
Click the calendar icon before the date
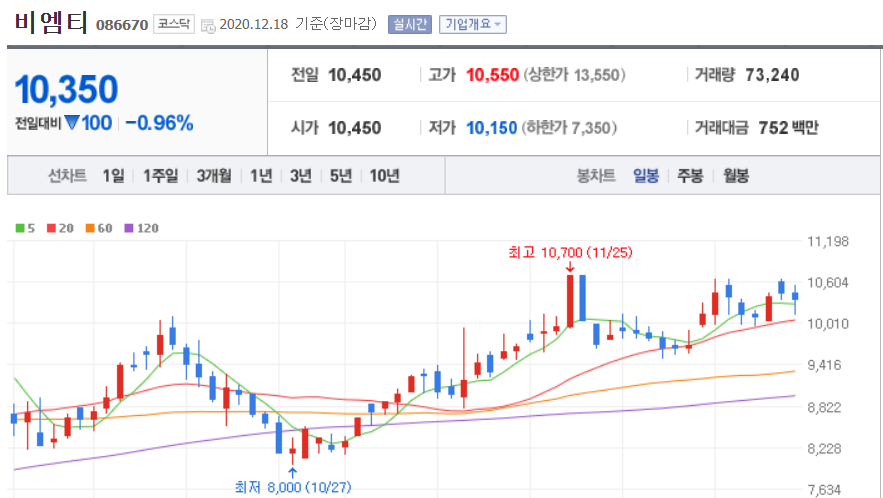pyautogui.click(x=208, y=26)
